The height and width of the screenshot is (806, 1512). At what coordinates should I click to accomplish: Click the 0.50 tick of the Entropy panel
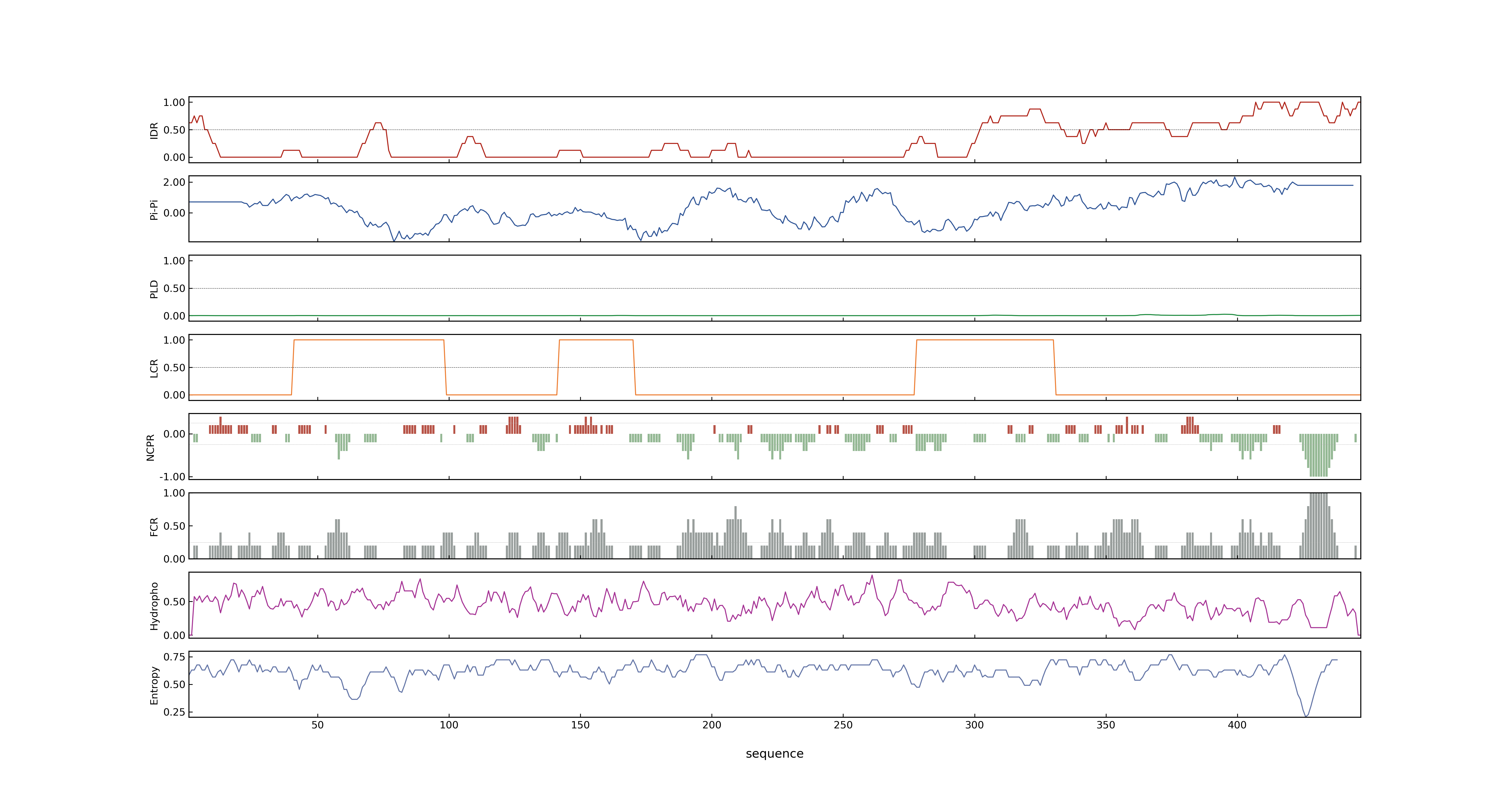(174, 685)
